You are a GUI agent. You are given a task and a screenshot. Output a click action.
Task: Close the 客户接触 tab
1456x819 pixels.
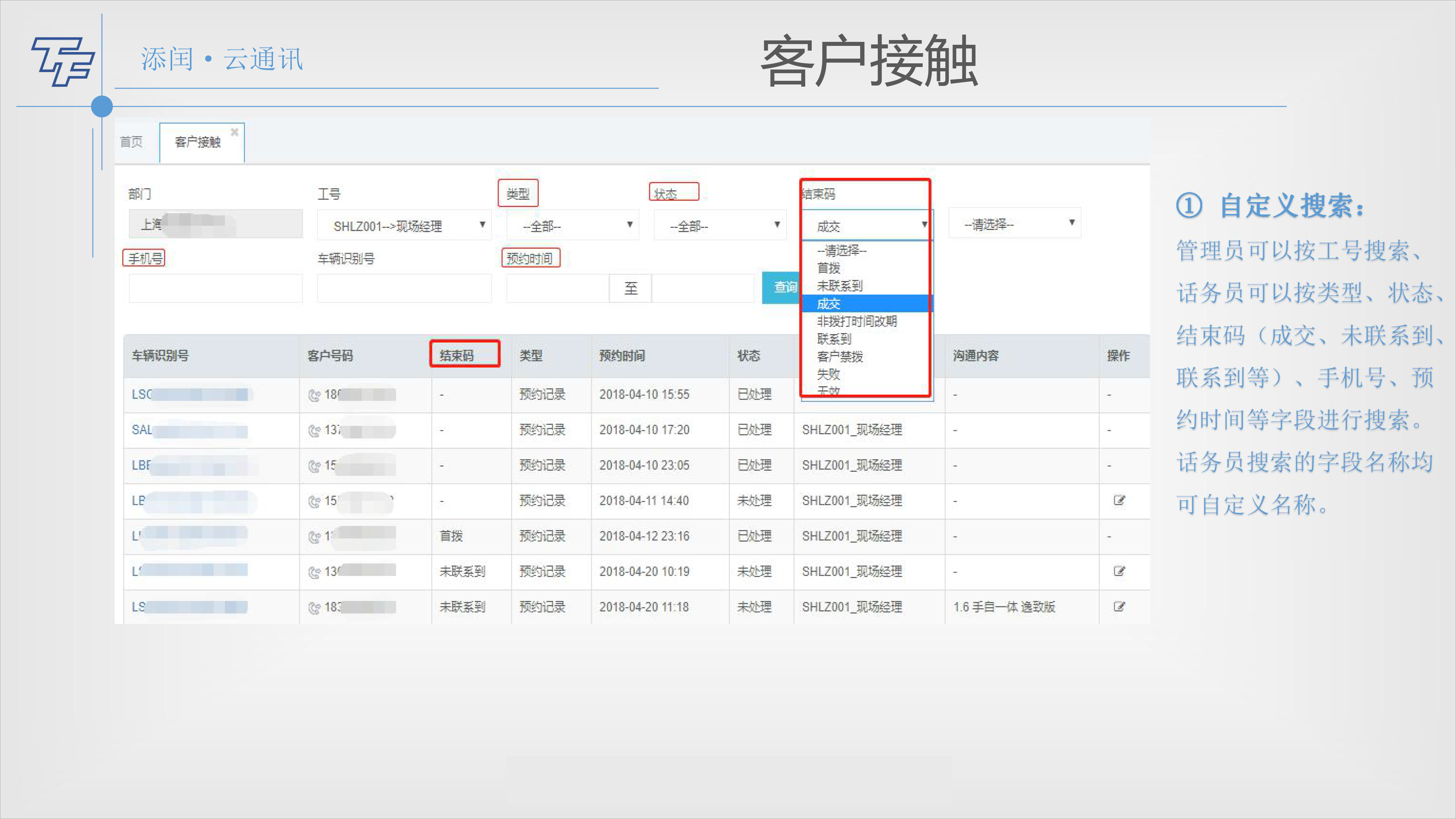point(234,132)
